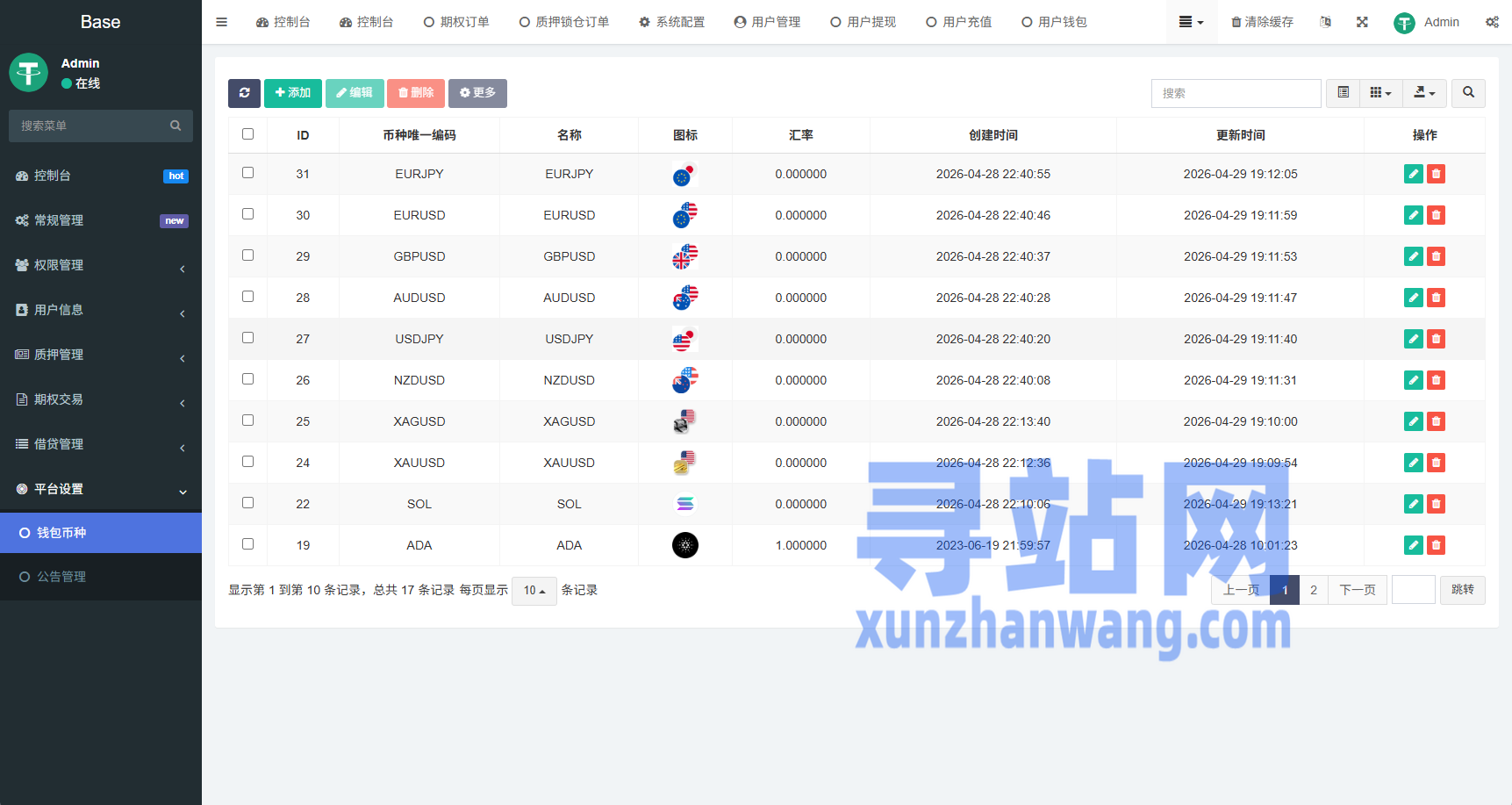This screenshot has width=1512, height=805.
Task: Click the 跳转 jump button
Action: coord(1463,590)
